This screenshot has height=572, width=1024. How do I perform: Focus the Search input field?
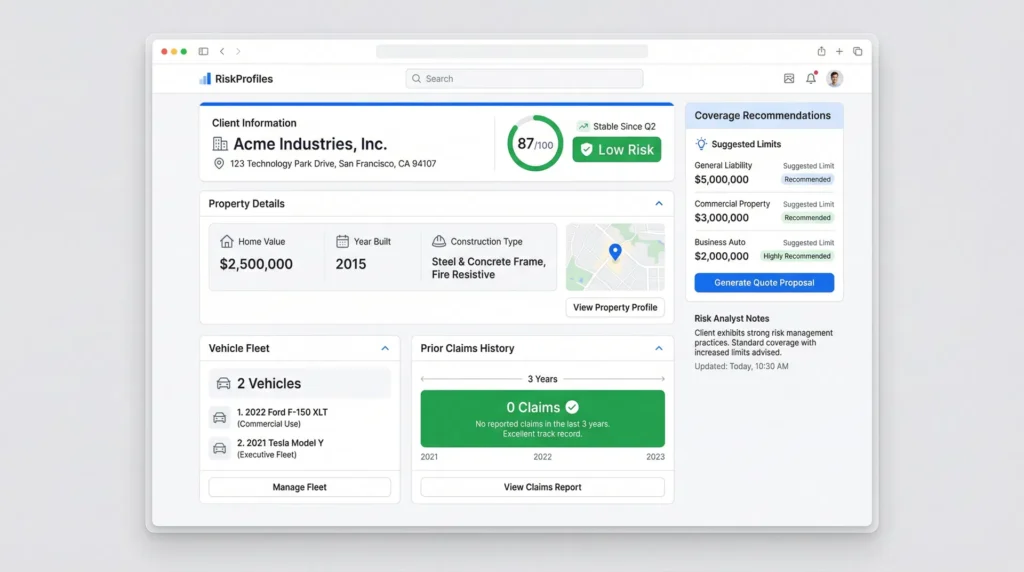pyautogui.click(x=524, y=79)
